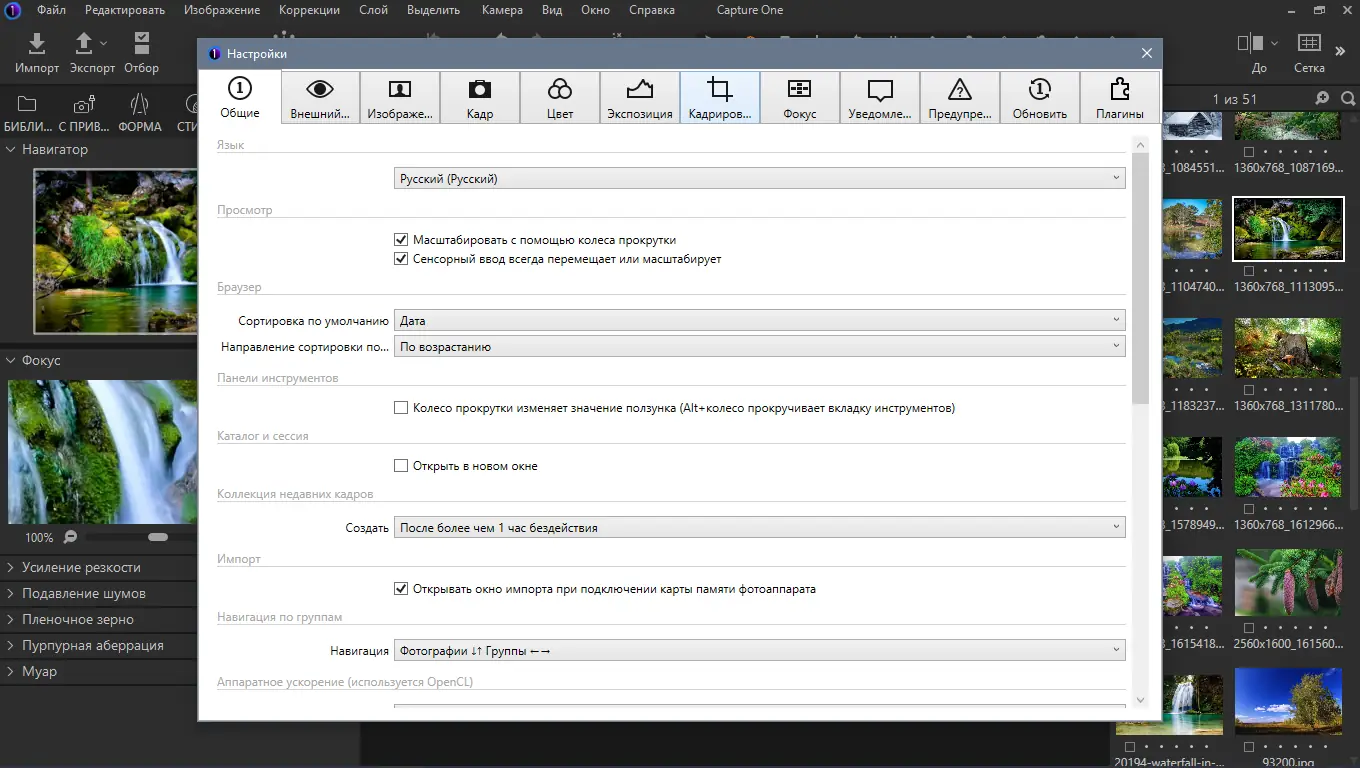
Task: Select the 1360x768_1311780 forest stump thumbnail
Action: click(x=1287, y=347)
